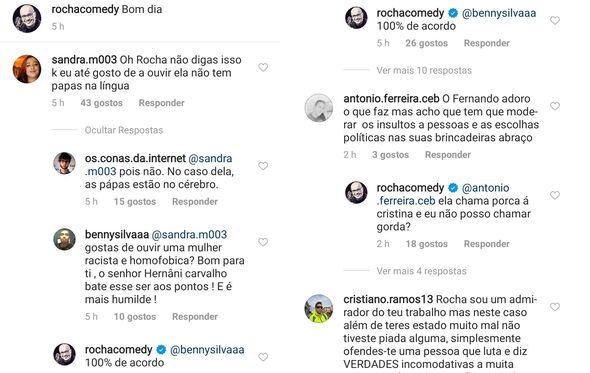Screen dimensions: 590x373
Task: Reply to sandra.m003's comment via Responder
Action: [161, 103]
